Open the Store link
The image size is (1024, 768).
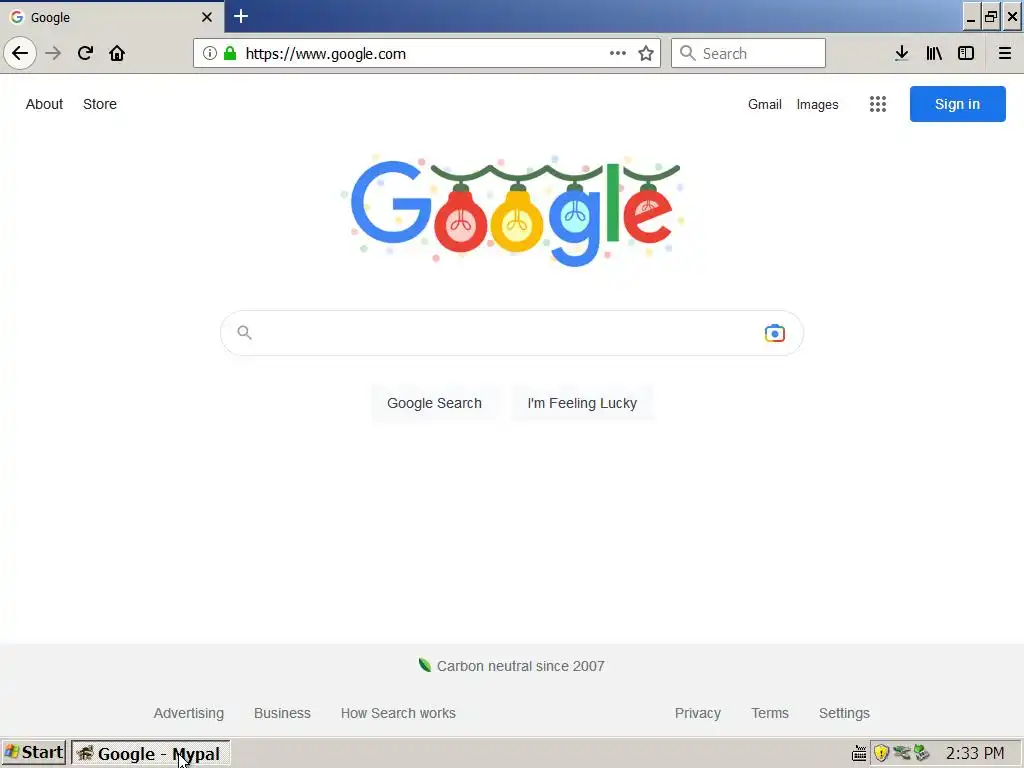click(x=100, y=104)
